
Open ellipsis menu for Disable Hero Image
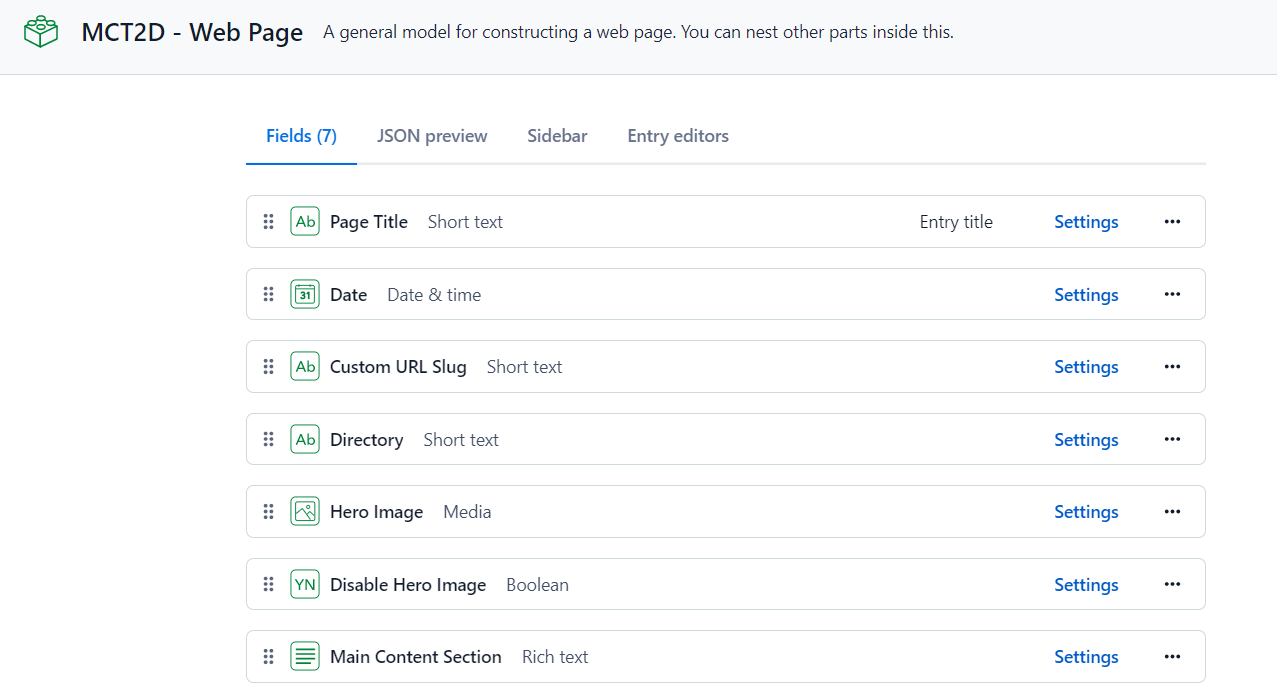click(x=1173, y=584)
